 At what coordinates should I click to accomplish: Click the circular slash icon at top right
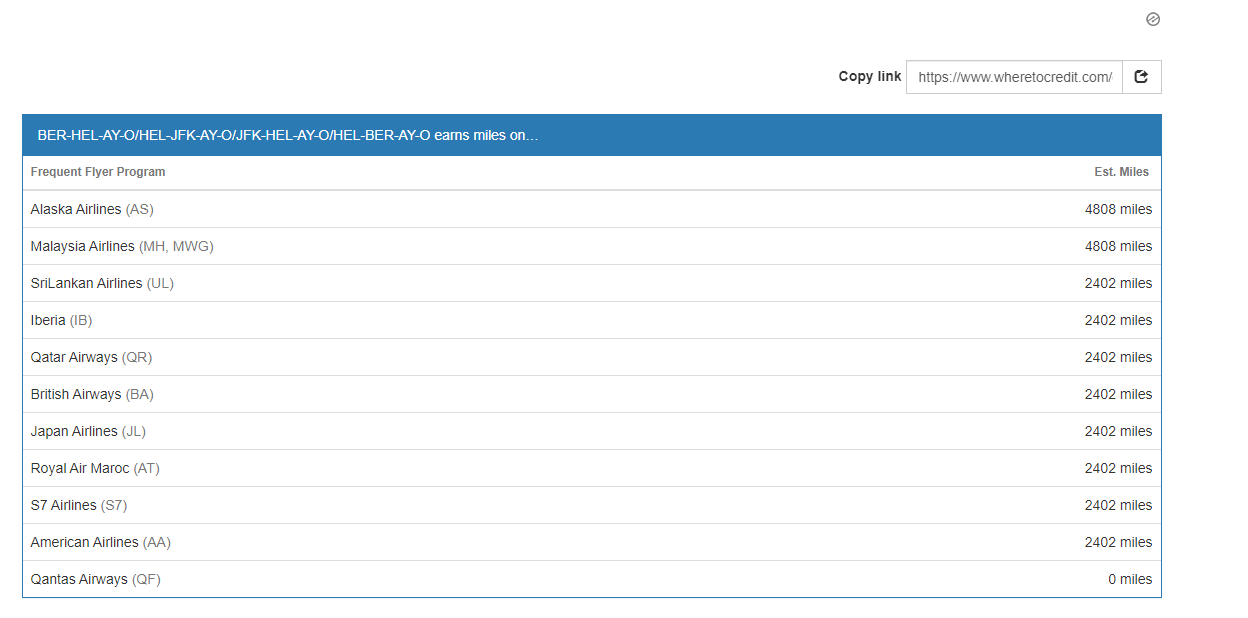(1153, 19)
